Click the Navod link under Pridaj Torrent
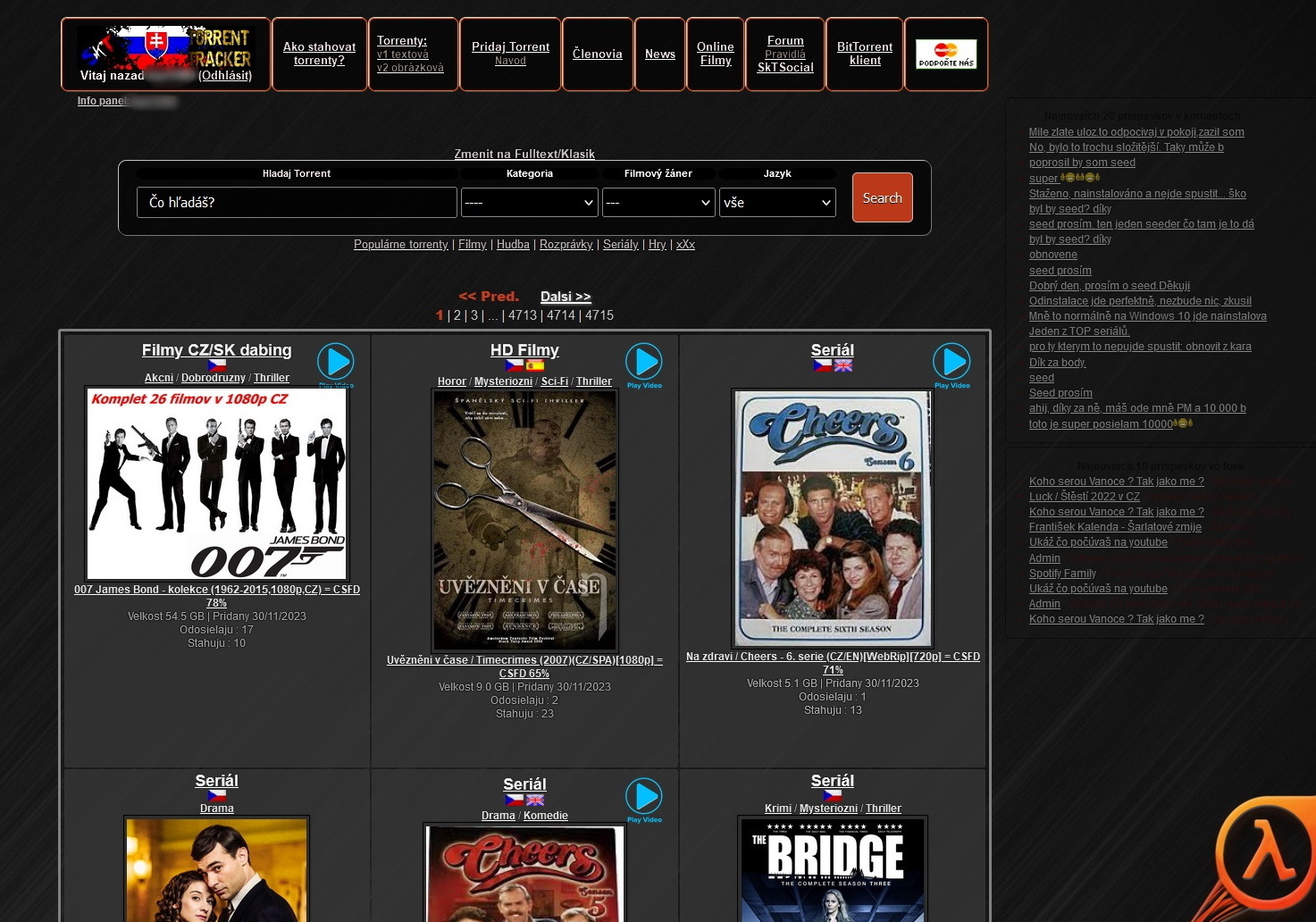The height and width of the screenshot is (922, 1316). (510, 61)
